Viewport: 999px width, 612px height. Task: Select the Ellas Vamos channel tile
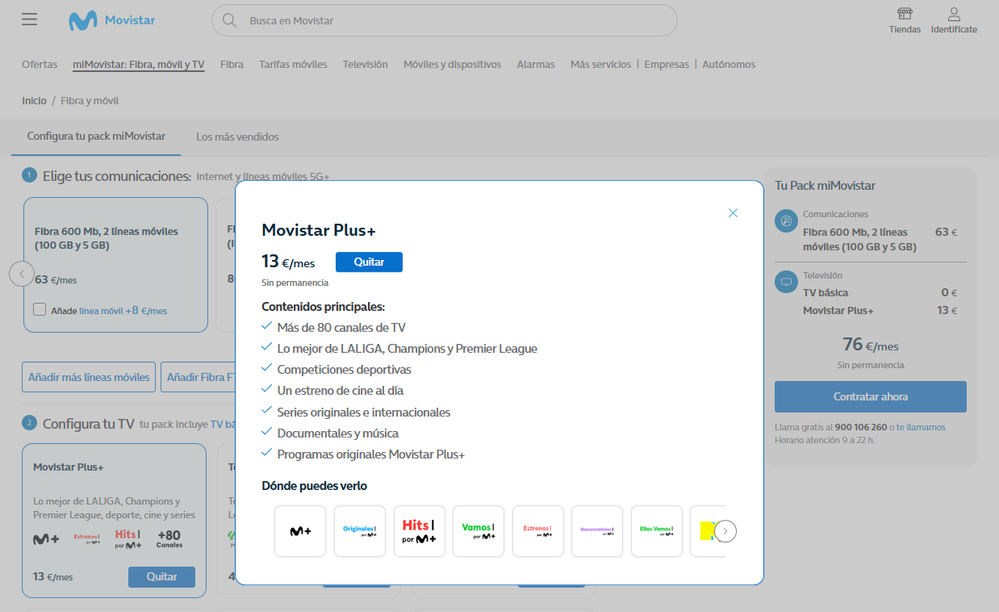coord(657,531)
